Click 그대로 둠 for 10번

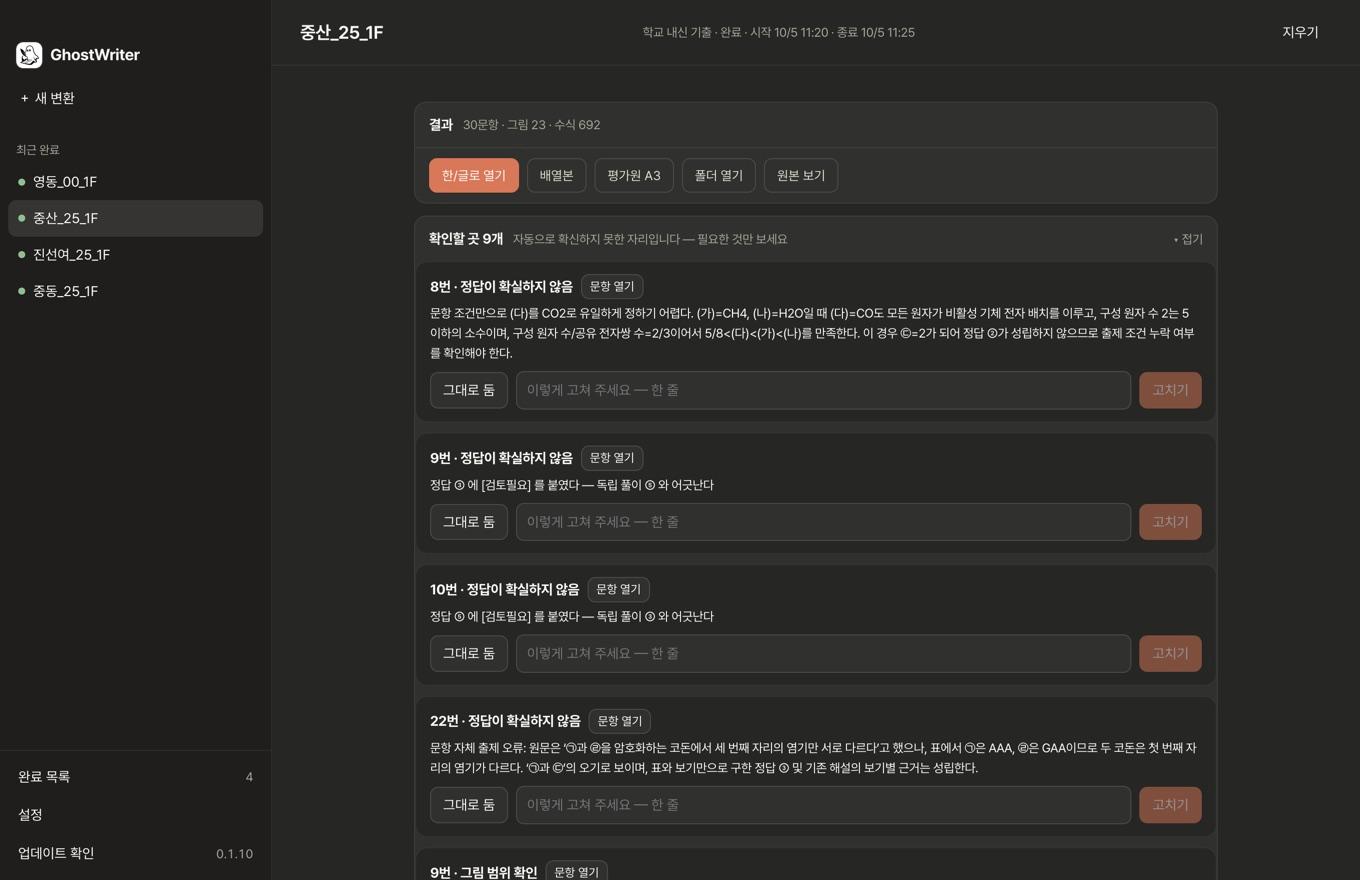pos(469,654)
